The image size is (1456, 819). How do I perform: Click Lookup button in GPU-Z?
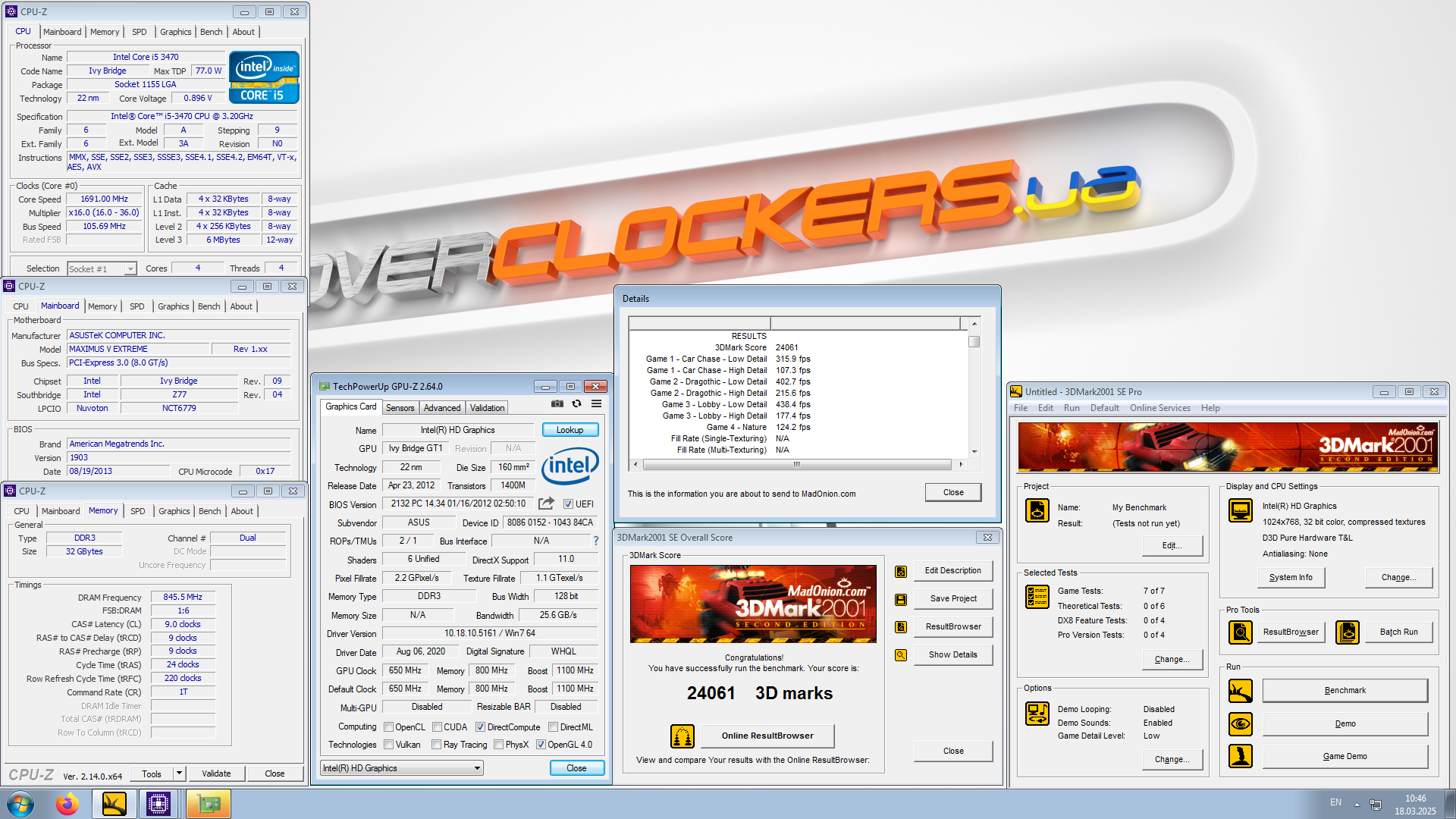click(570, 430)
